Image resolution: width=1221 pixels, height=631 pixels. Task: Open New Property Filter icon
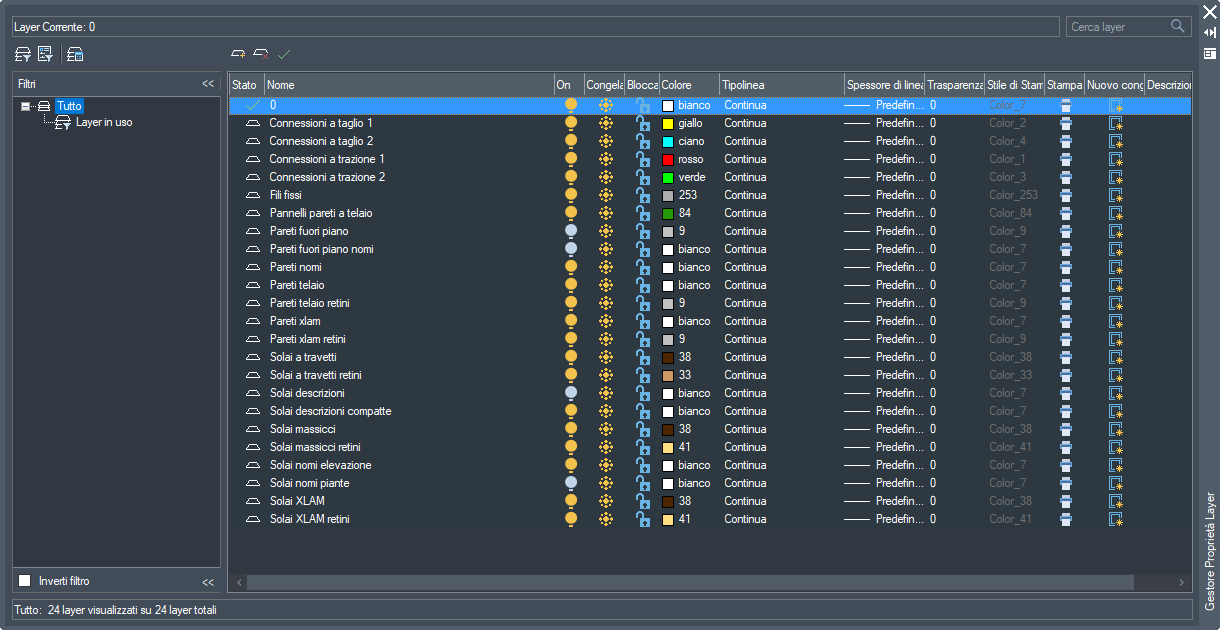click(23, 54)
